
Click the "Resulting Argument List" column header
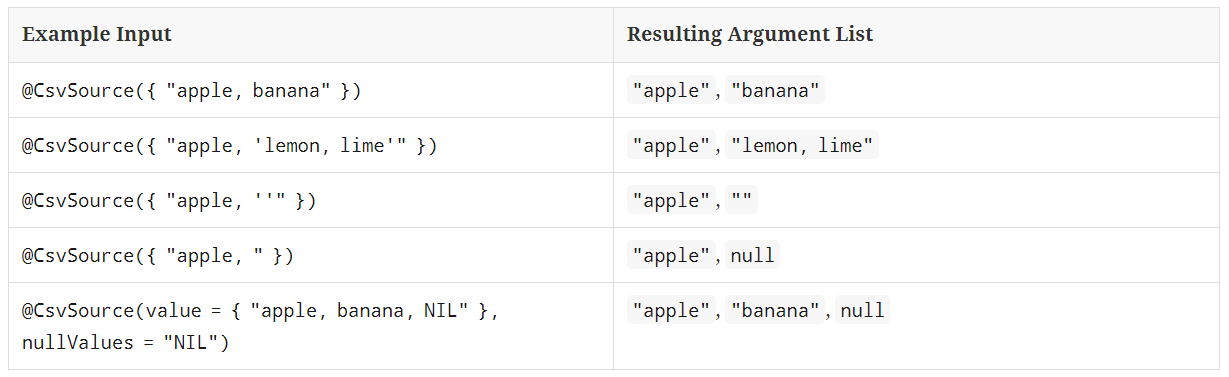pos(750,34)
